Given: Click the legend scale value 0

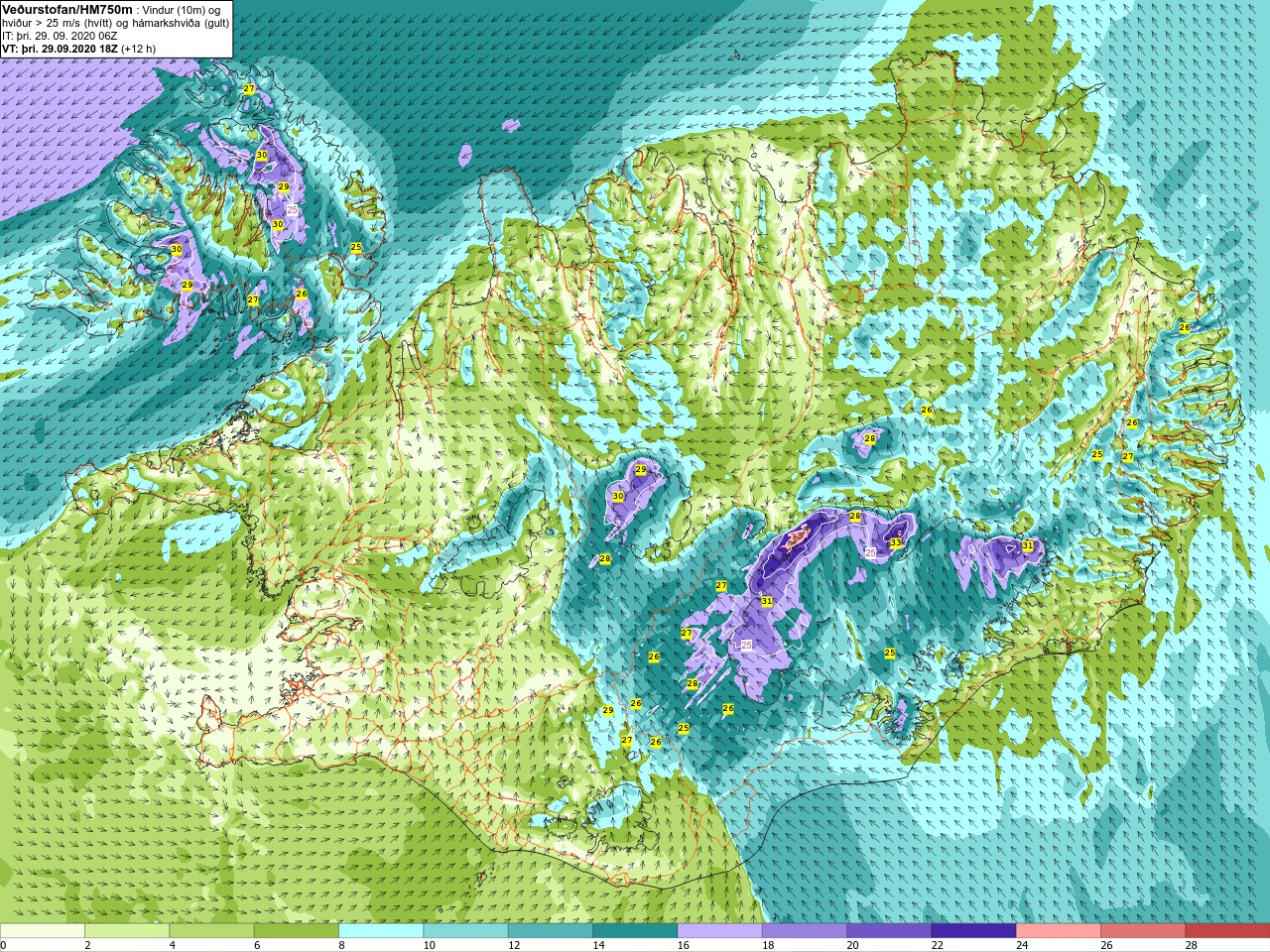Looking at the screenshot, I should tap(4, 945).
